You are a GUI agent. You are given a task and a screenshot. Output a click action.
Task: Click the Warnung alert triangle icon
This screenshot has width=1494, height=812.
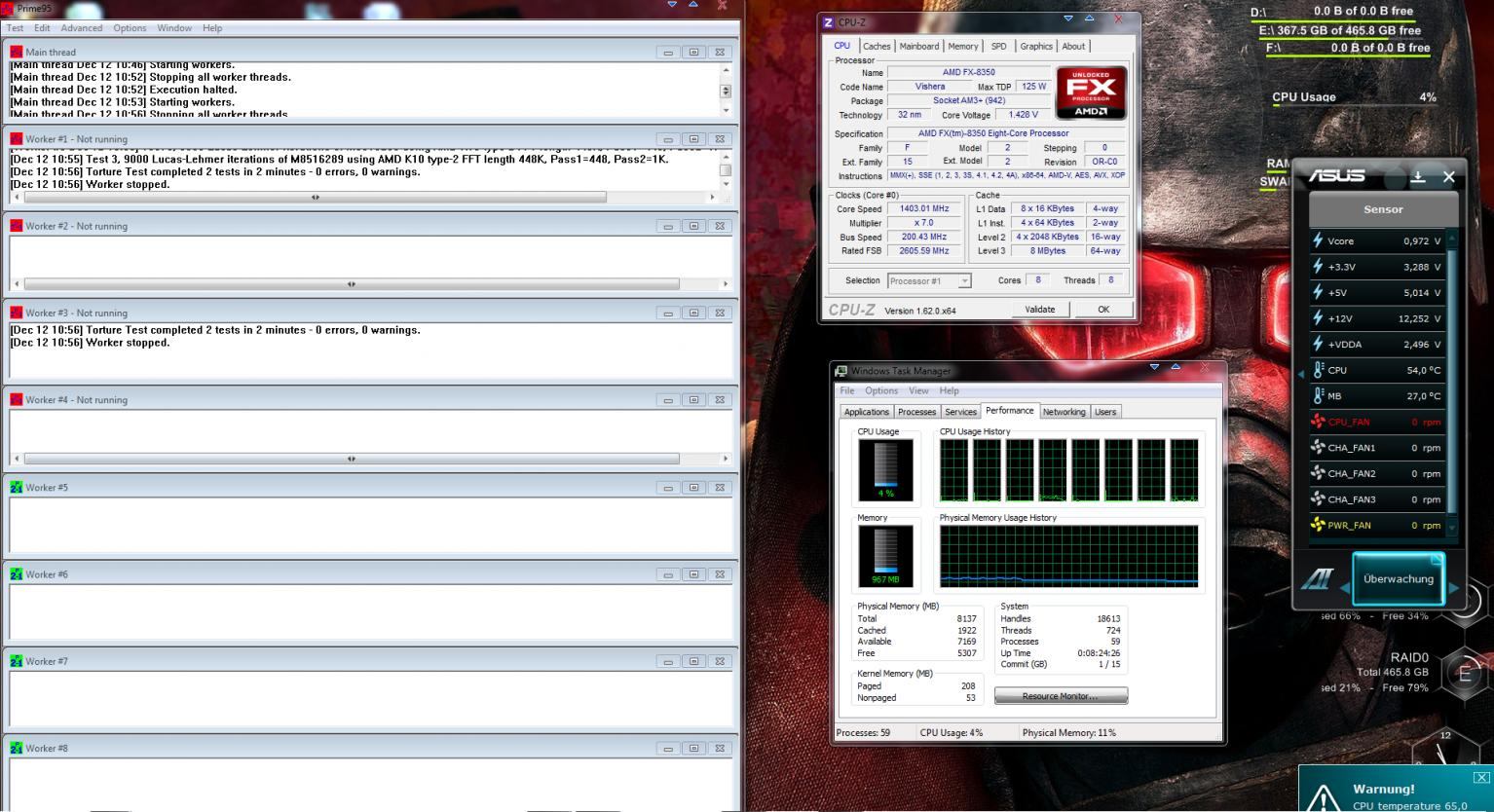pyautogui.click(x=1323, y=798)
